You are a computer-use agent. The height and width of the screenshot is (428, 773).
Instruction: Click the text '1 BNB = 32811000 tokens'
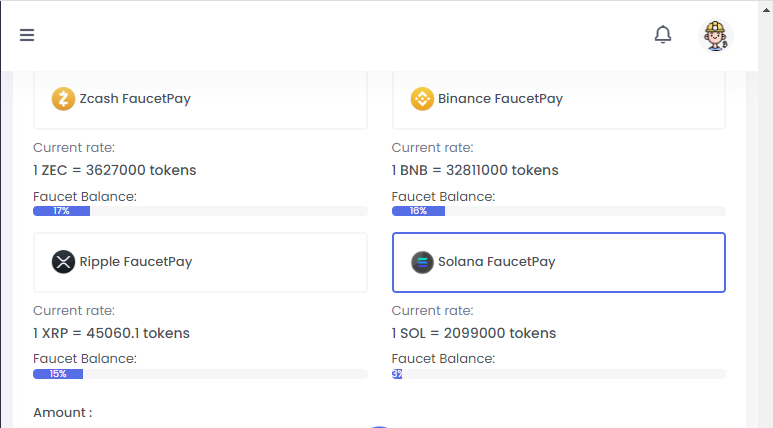point(475,170)
